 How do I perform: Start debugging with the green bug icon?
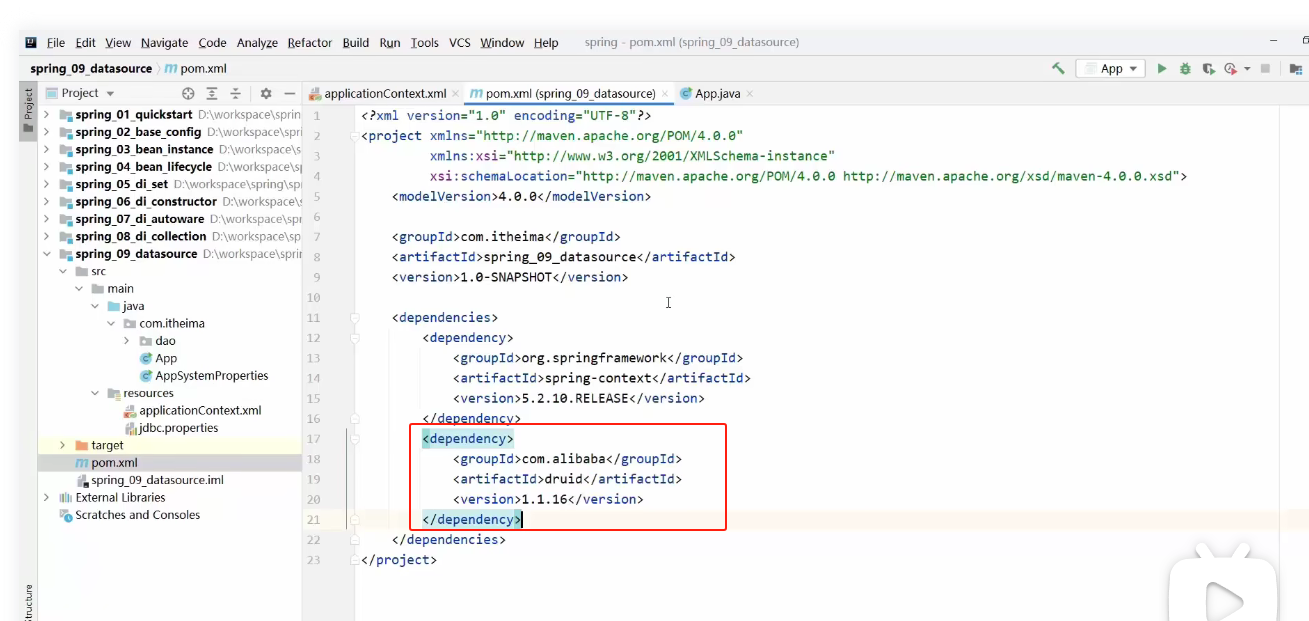[1185, 69]
